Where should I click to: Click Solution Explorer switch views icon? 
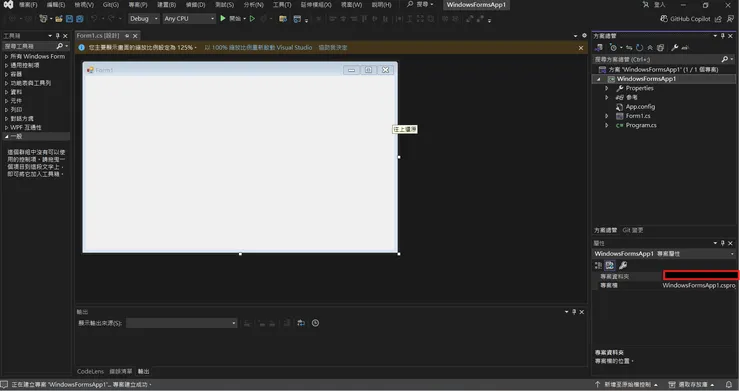click(x=598, y=47)
